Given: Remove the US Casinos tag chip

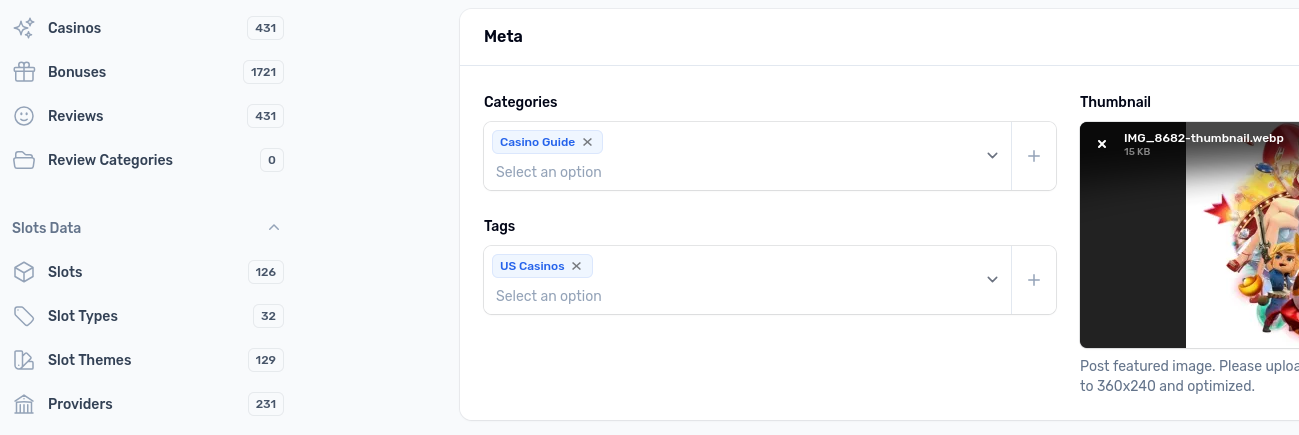Looking at the screenshot, I should pyautogui.click(x=577, y=266).
